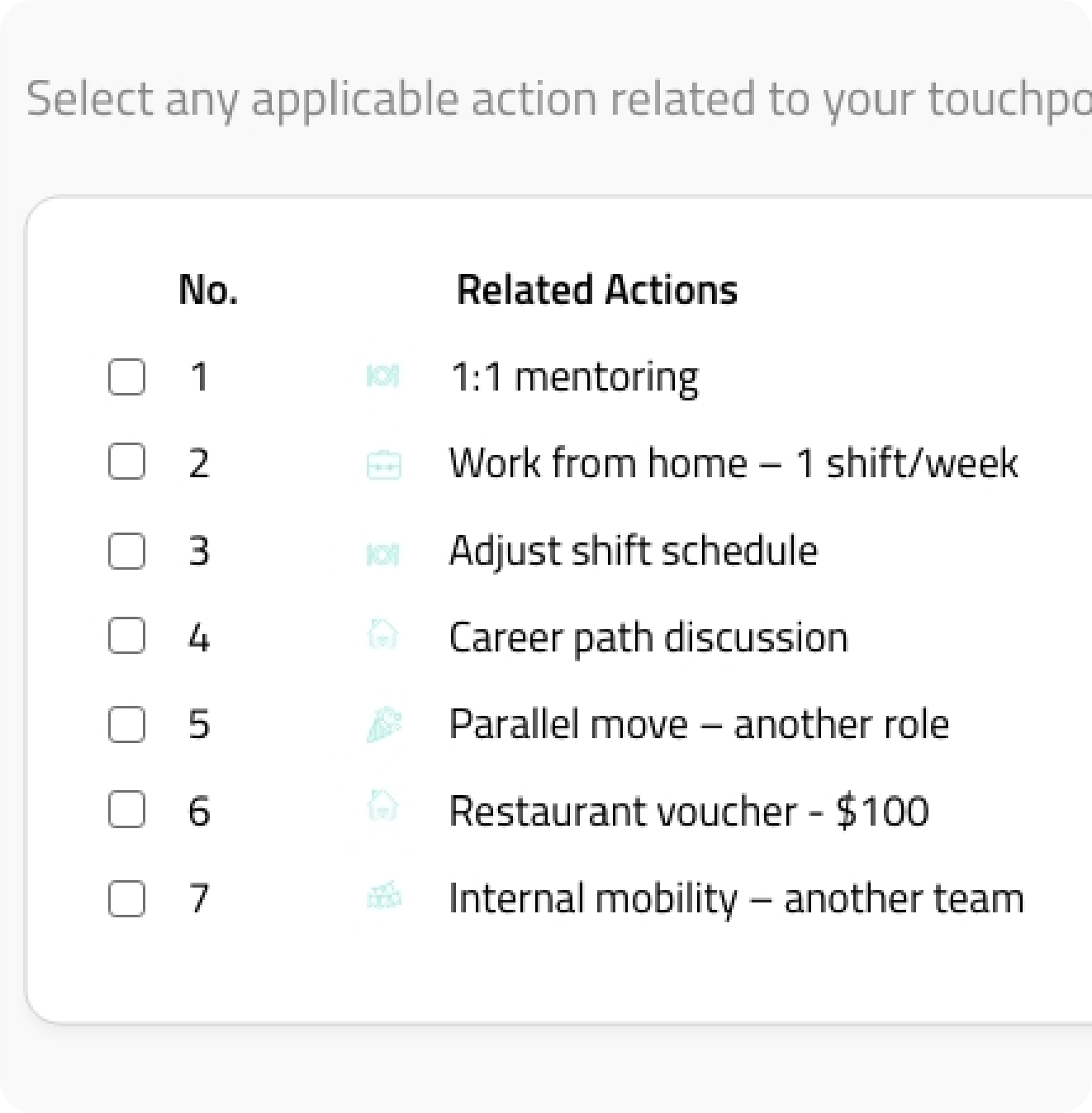The width and height of the screenshot is (1092, 1113).
Task: Click the house icon next to Career path discussion
Action: [x=382, y=636]
